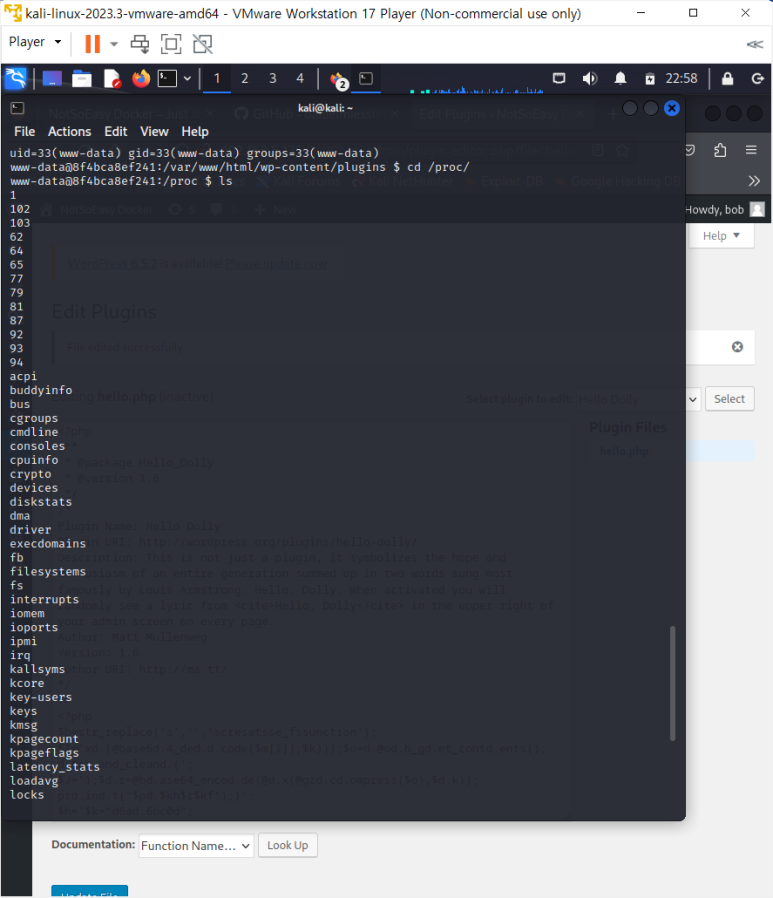Click 'filesystems' entry in terminal listing
This screenshot has height=898, width=773.
coord(48,572)
